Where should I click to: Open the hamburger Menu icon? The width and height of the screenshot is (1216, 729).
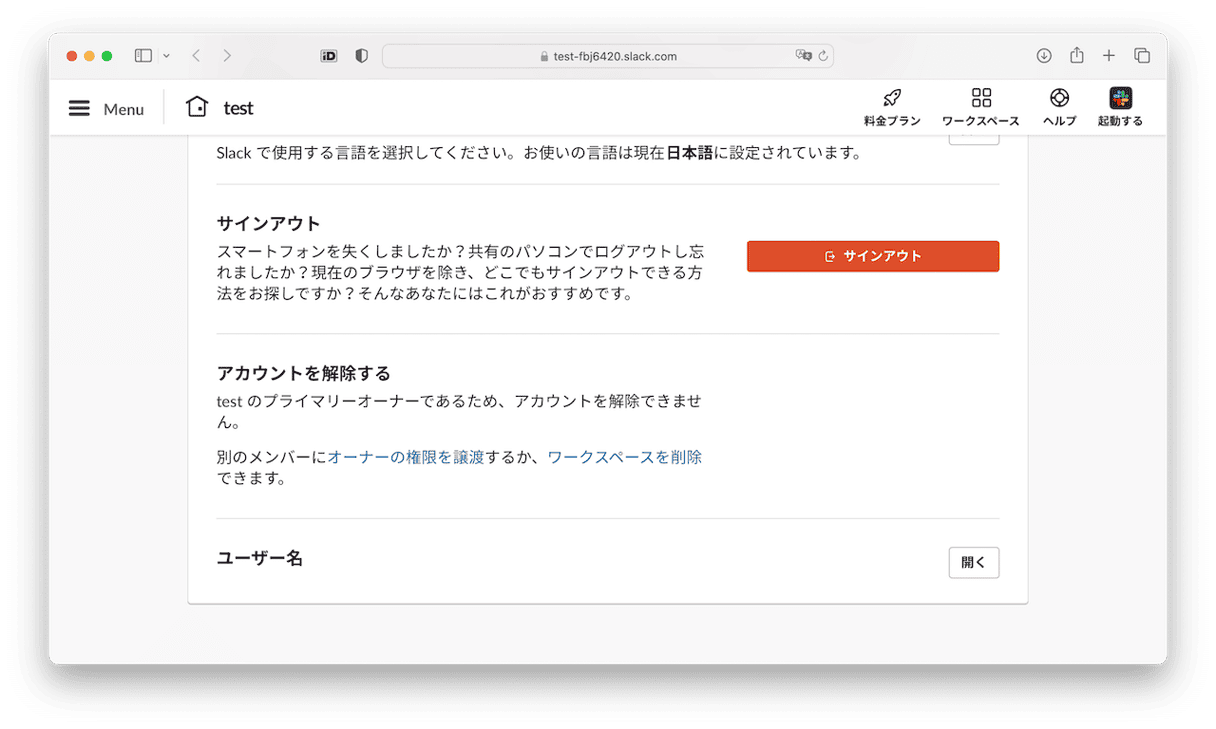coord(79,108)
